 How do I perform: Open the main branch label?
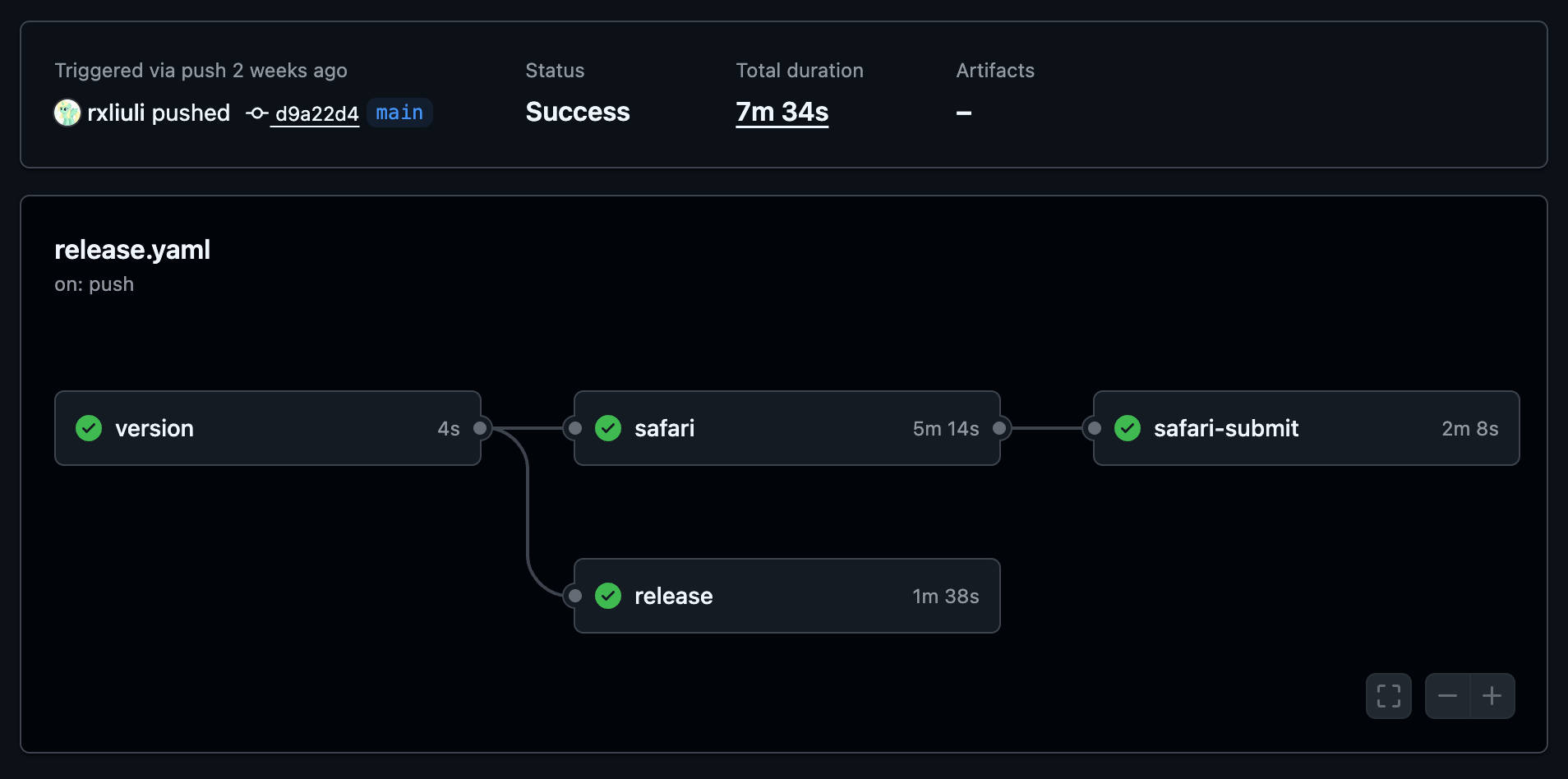click(x=399, y=113)
